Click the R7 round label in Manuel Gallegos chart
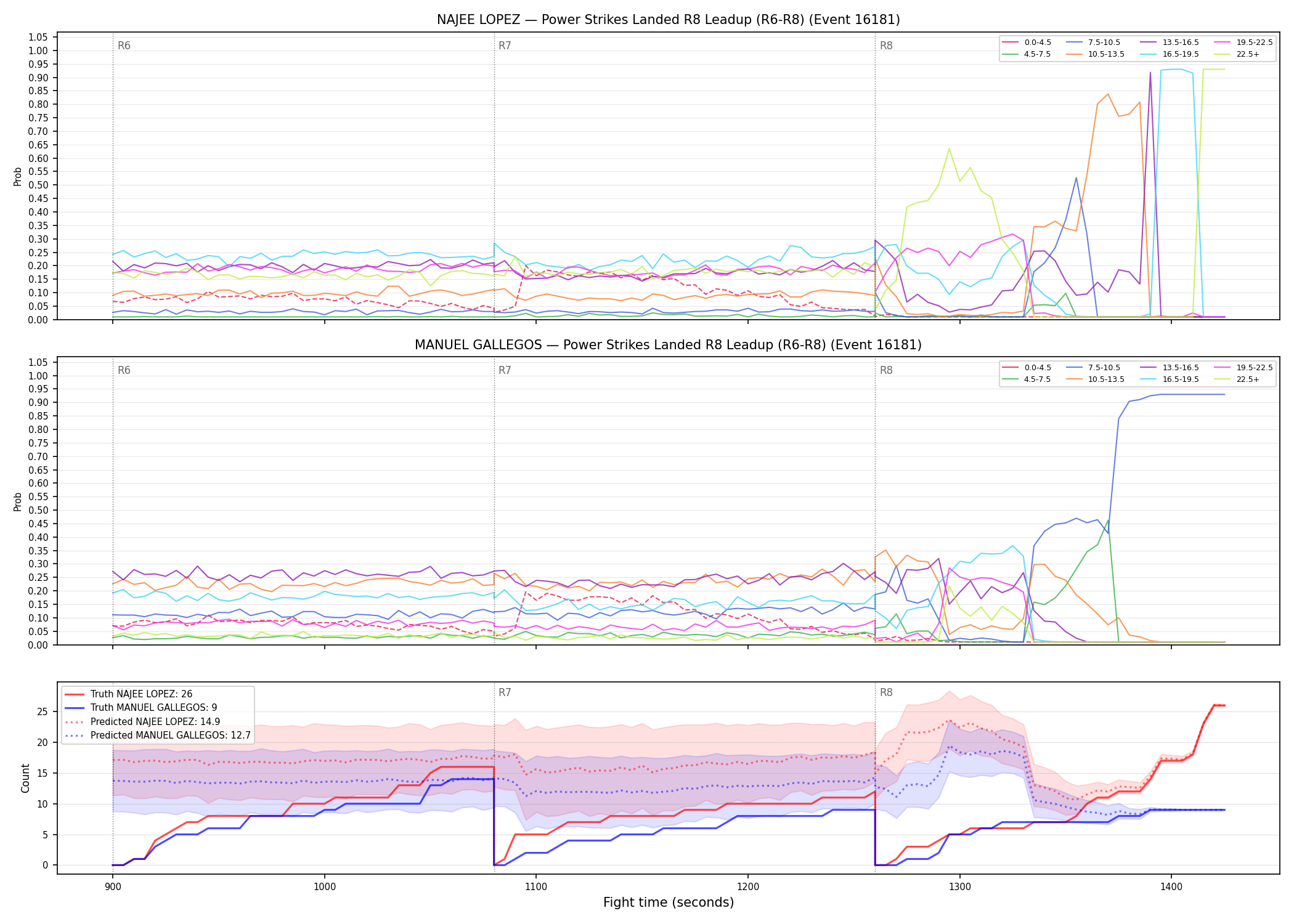Image resolution: width=1294 pixels, height=924 pixels. (x=505, y=370)
